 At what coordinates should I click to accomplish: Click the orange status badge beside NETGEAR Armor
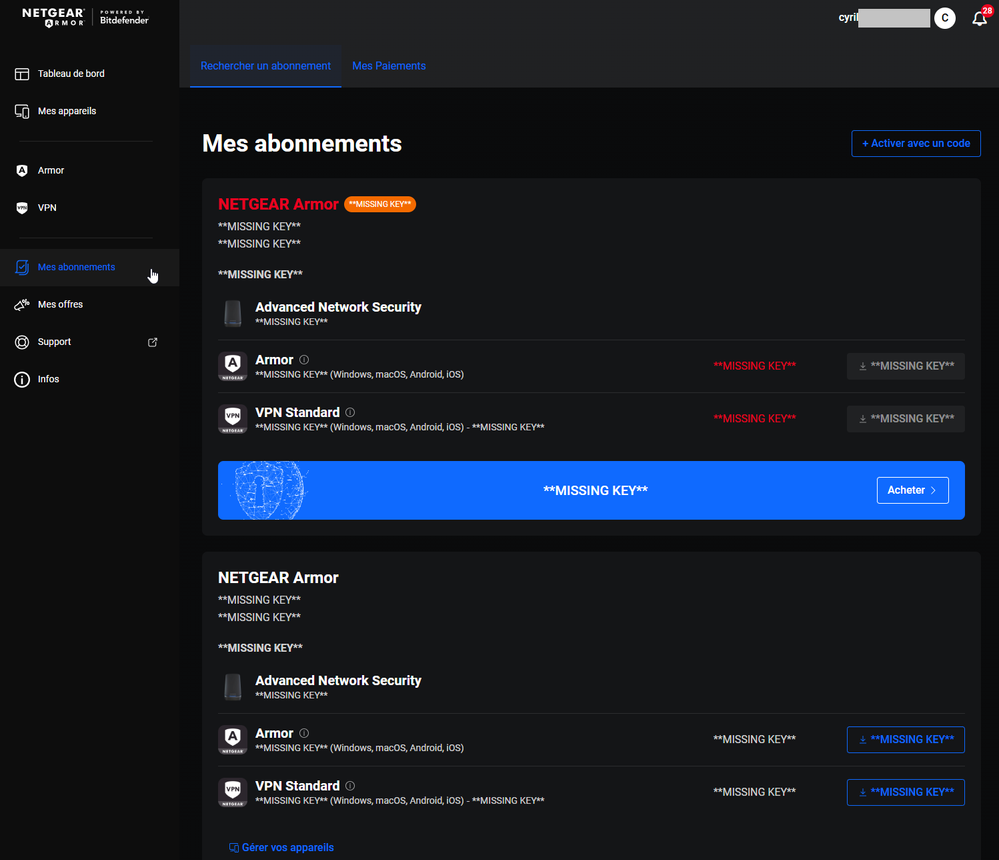pos(380,204)
